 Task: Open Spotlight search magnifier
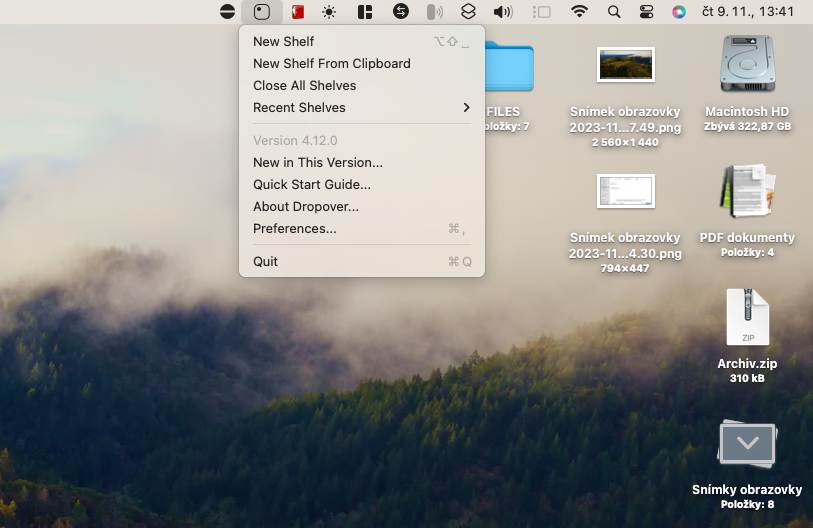[x=614, y=11]
